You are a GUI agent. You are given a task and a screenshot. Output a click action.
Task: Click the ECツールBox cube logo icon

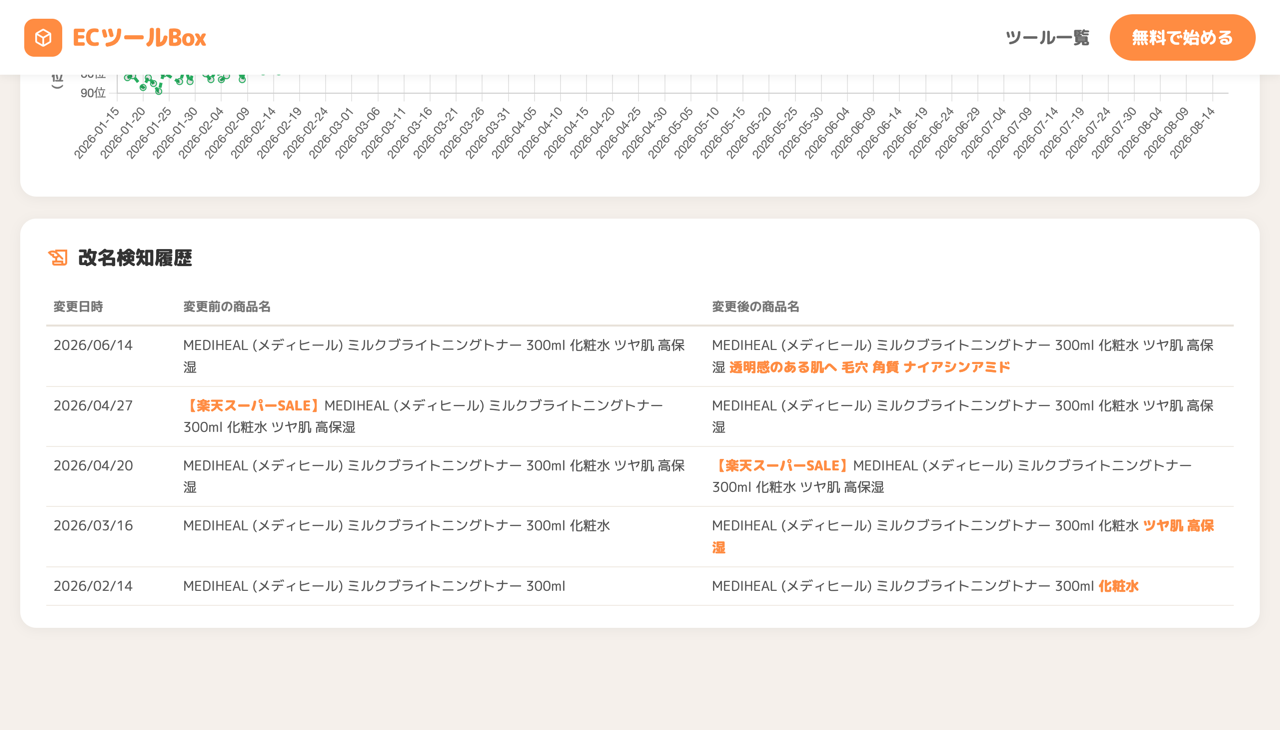[x=43, y=38]
